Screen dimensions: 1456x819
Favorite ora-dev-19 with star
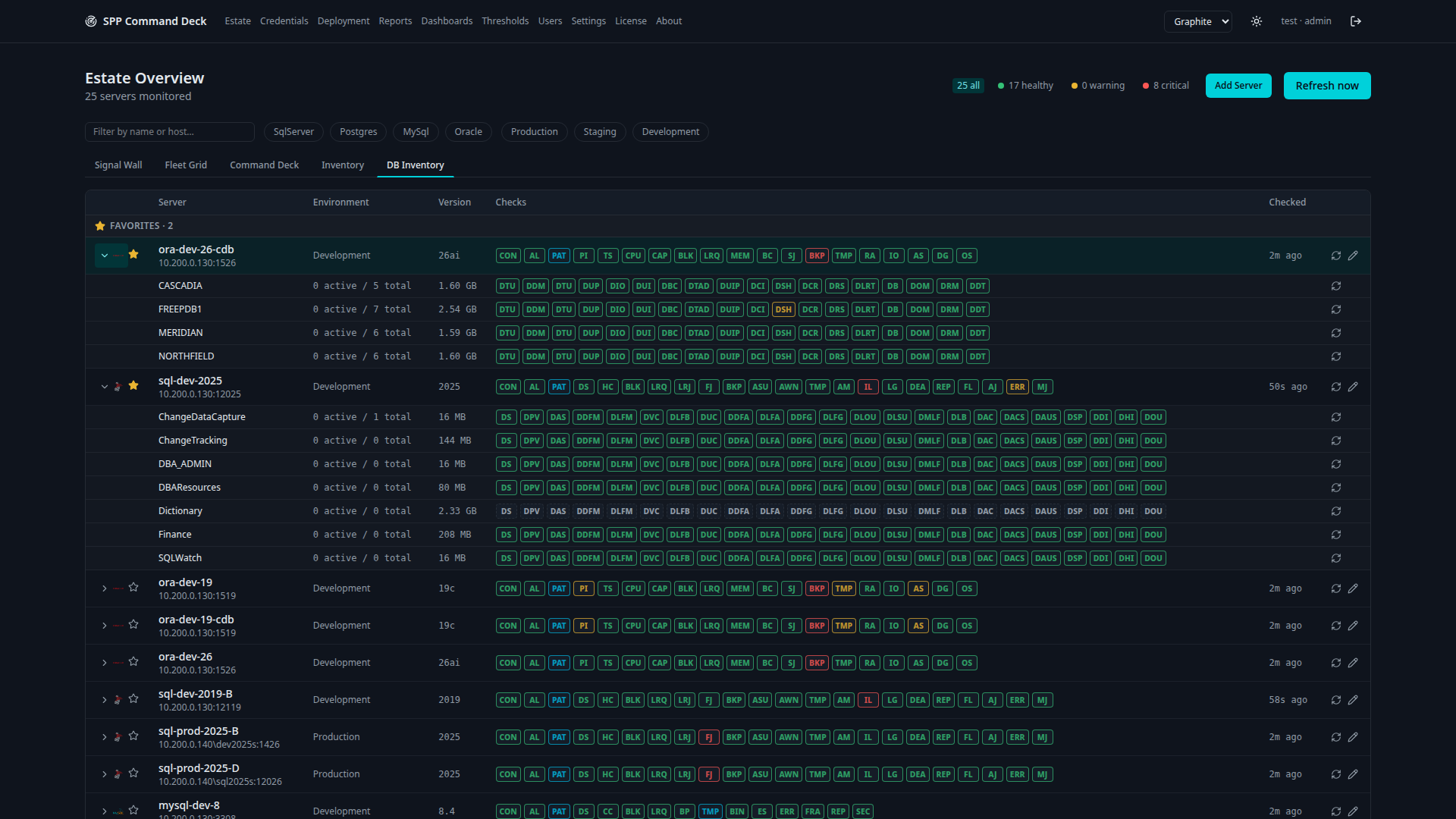pos(133,588)
